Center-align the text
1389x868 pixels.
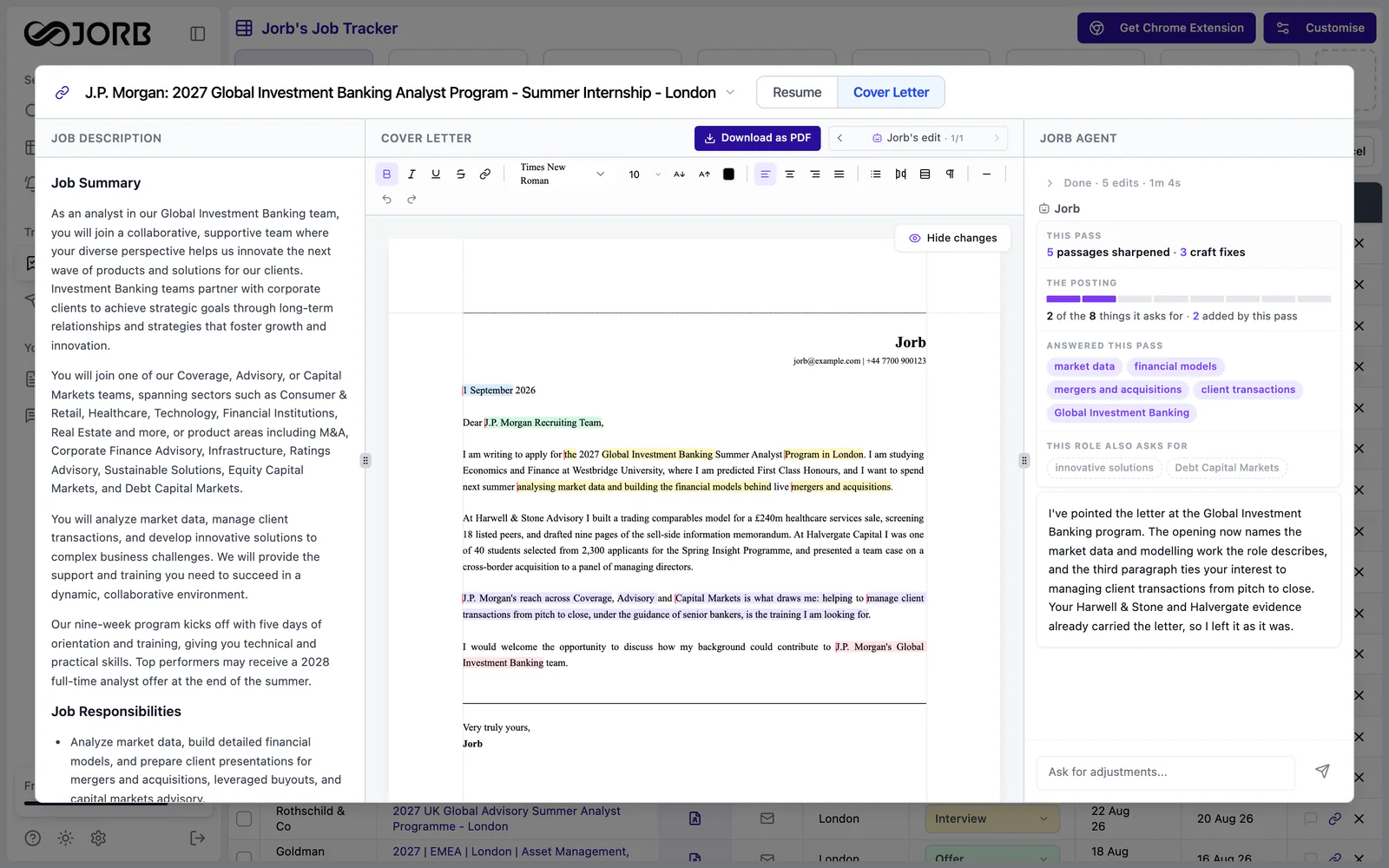790,174
